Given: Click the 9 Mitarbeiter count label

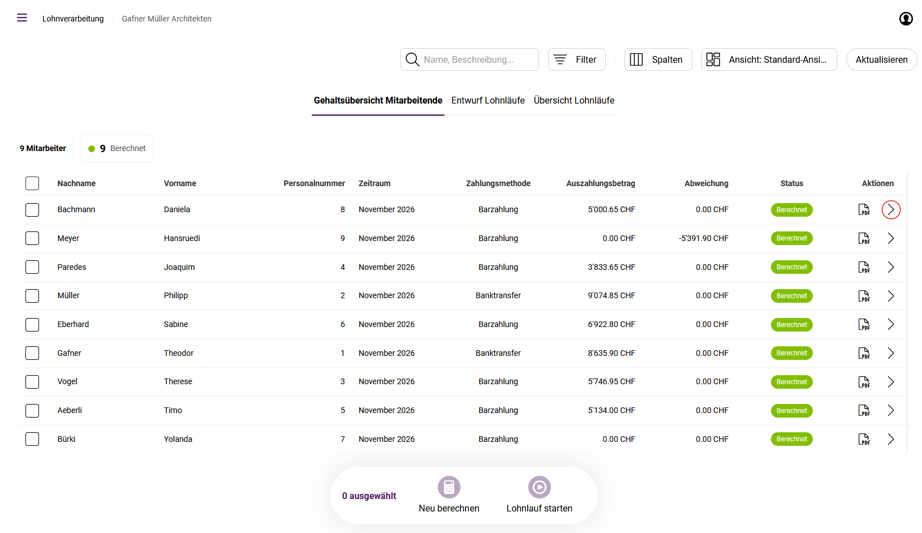Looking at the screenshot, I should tap(43, 148).
